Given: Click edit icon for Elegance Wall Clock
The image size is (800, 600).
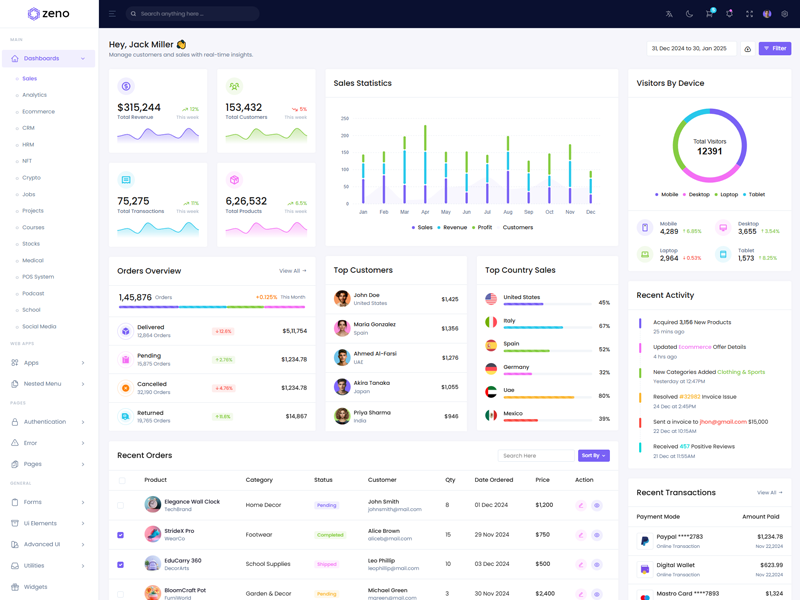Looking at the screenshot, I should click(x=580, y=506).
